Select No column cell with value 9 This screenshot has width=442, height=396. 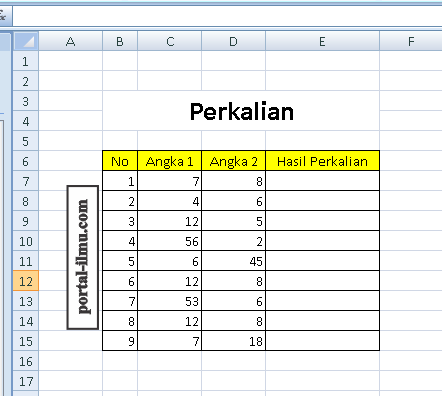click(x=120, y=341)
